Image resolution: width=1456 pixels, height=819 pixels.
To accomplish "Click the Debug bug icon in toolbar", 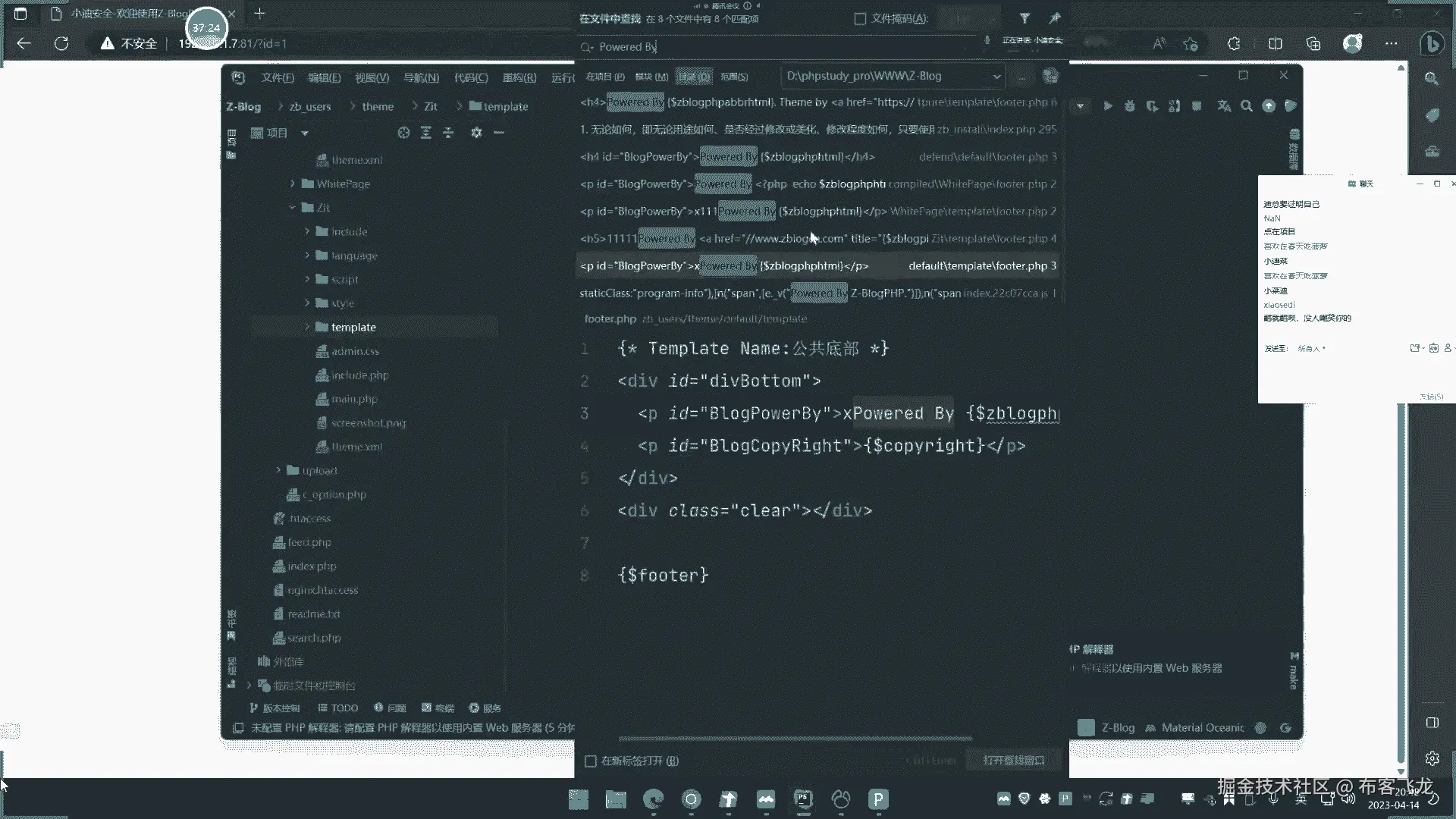I will tap(1129, 106).
